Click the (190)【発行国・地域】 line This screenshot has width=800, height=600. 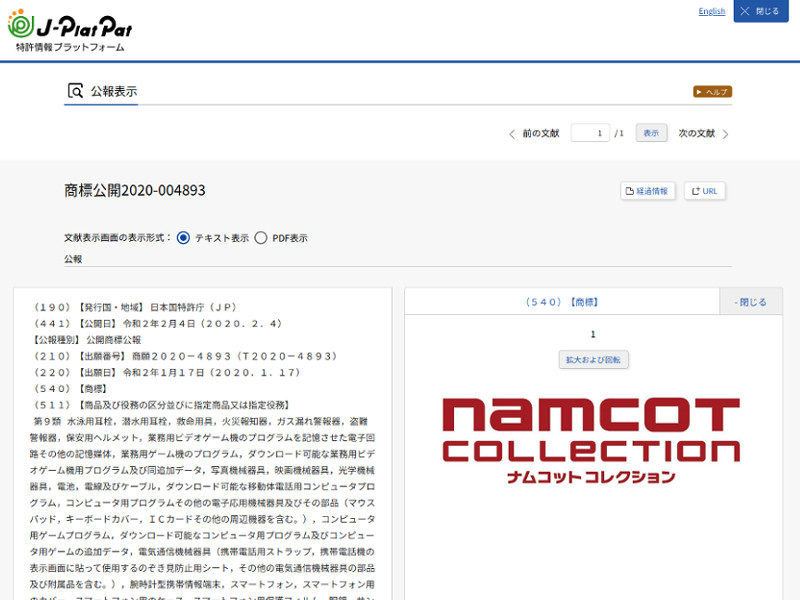click(135, 307)
